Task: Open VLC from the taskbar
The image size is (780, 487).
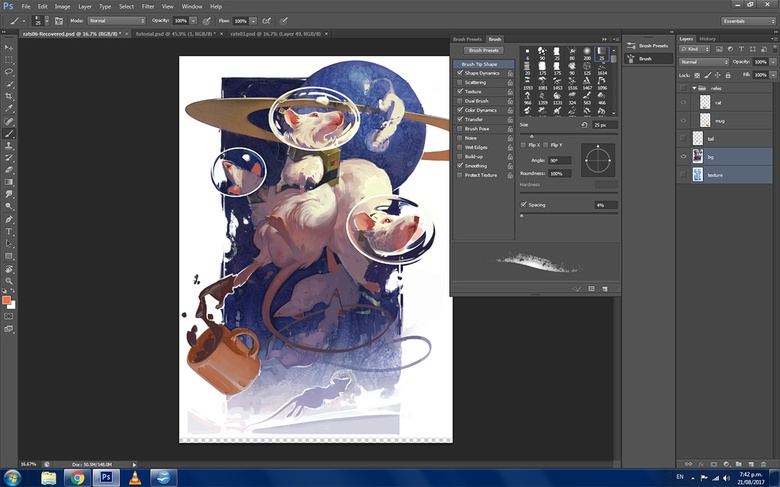Action: click(135, 477)
